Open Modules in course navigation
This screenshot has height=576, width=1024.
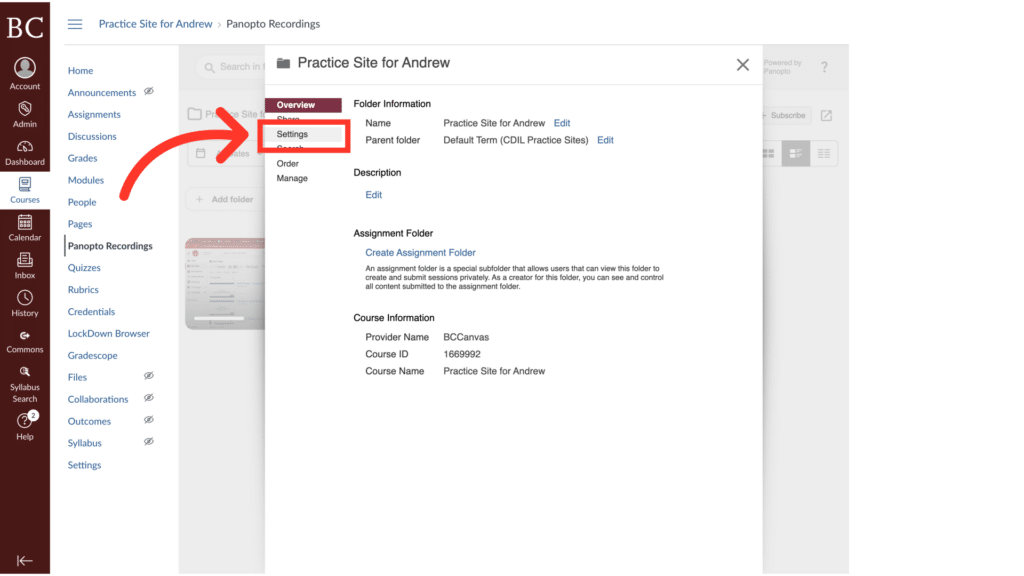(86, 180)
